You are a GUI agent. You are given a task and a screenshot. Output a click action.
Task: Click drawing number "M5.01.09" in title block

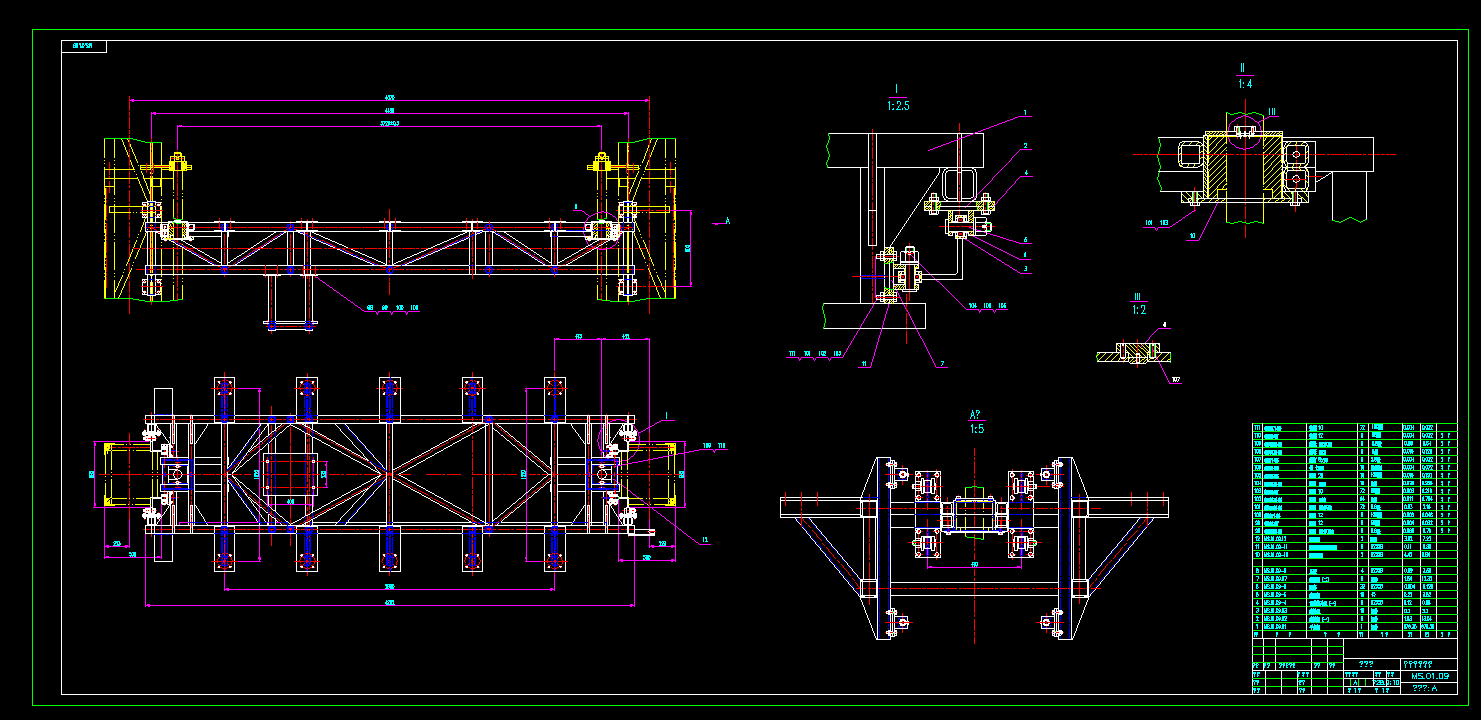1429,676
